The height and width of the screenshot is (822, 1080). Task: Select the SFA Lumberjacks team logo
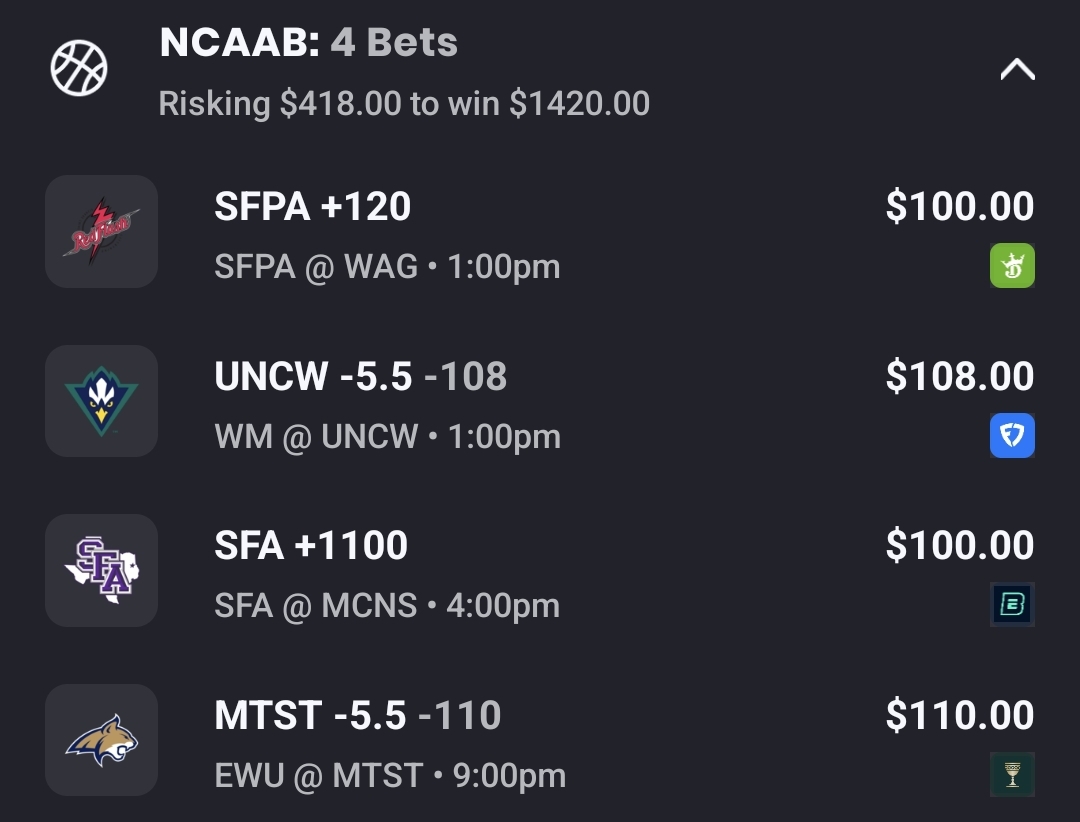(101, 571)
